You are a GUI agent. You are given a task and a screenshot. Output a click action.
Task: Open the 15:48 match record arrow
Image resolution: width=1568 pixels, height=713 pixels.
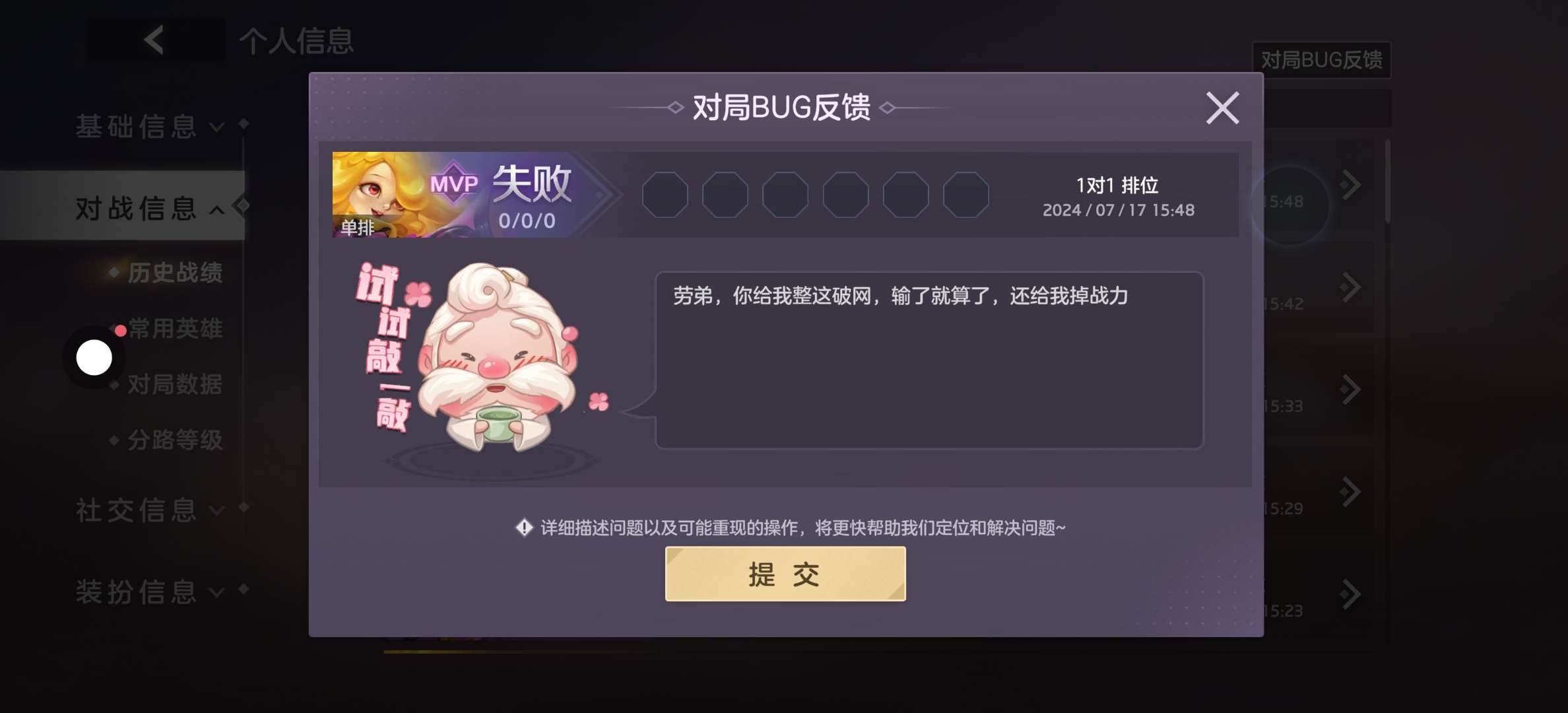coord(1350,184)
